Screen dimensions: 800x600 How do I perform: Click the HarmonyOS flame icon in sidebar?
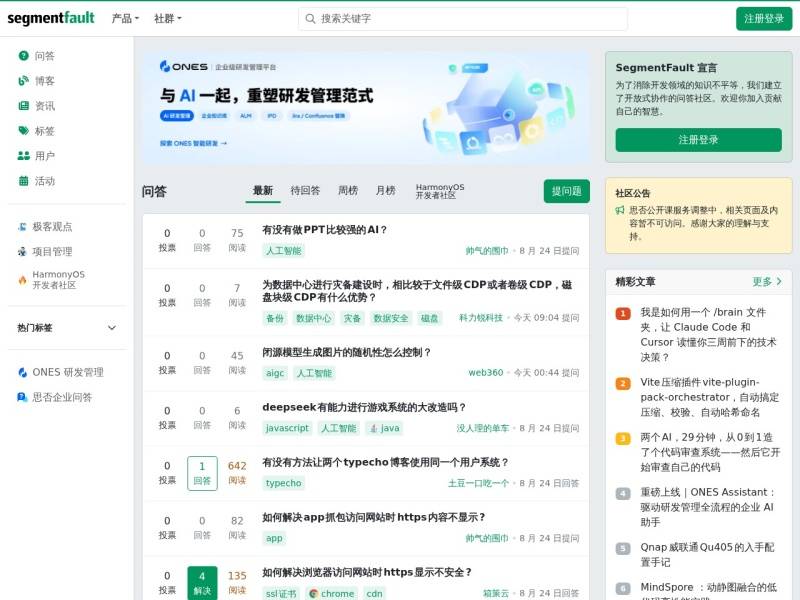(x=22, y=280)
